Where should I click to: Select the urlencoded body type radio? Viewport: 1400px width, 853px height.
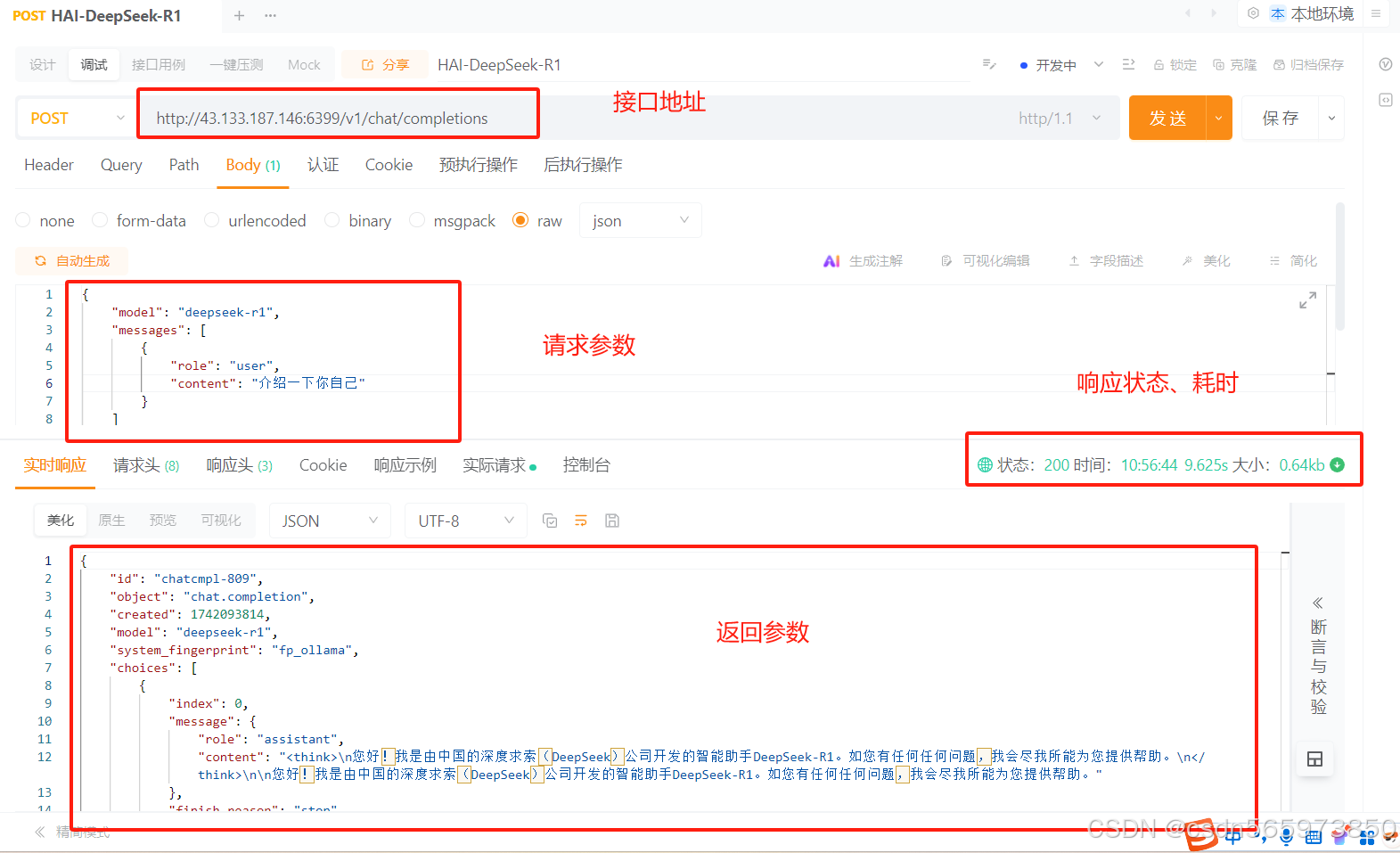coord(212,220)
